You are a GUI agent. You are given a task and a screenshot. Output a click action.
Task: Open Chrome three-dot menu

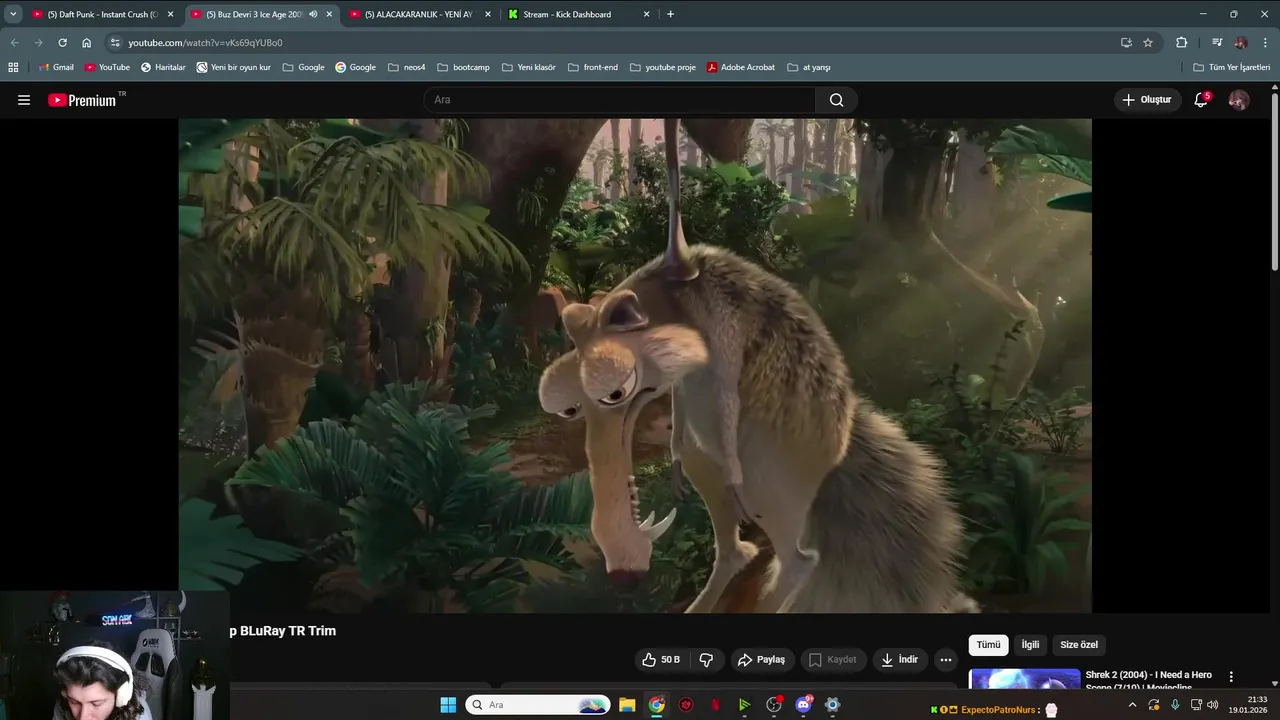click(1265, 43)
